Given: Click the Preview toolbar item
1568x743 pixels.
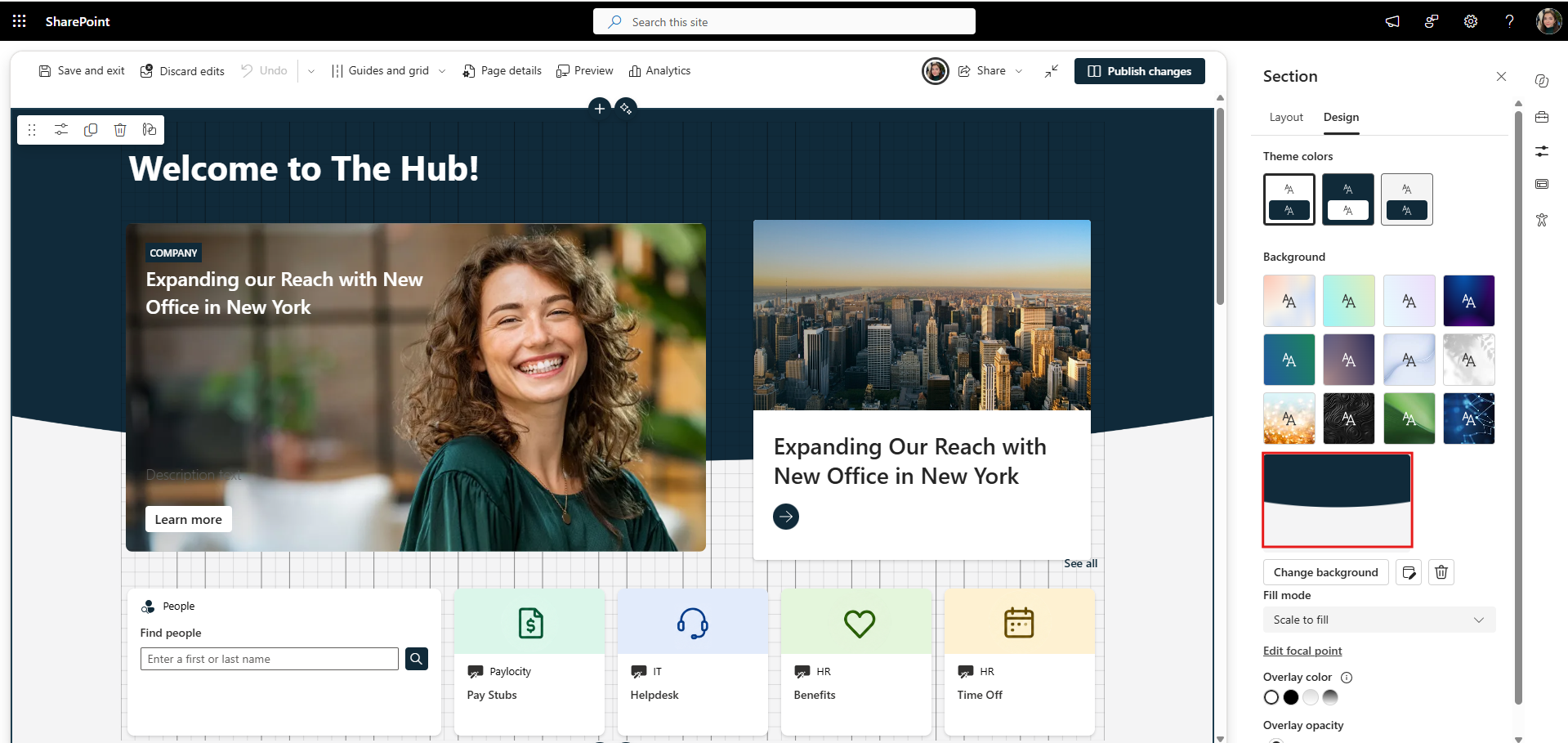Looking at the screenshot, I should click(585, 71).
